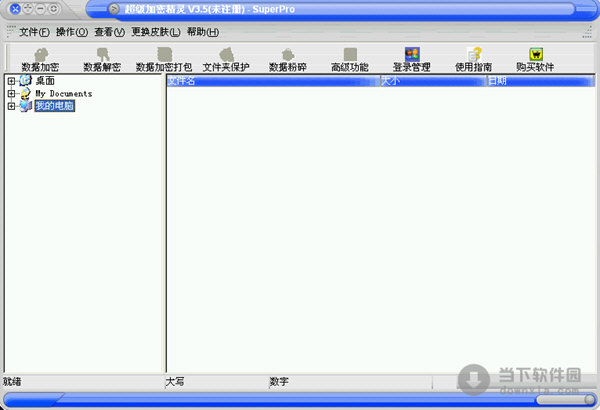This screenshot has width=600, height=410.
Task: Open the 操作(O) menu
Action: pyautogui.click(x=72, y=32)
